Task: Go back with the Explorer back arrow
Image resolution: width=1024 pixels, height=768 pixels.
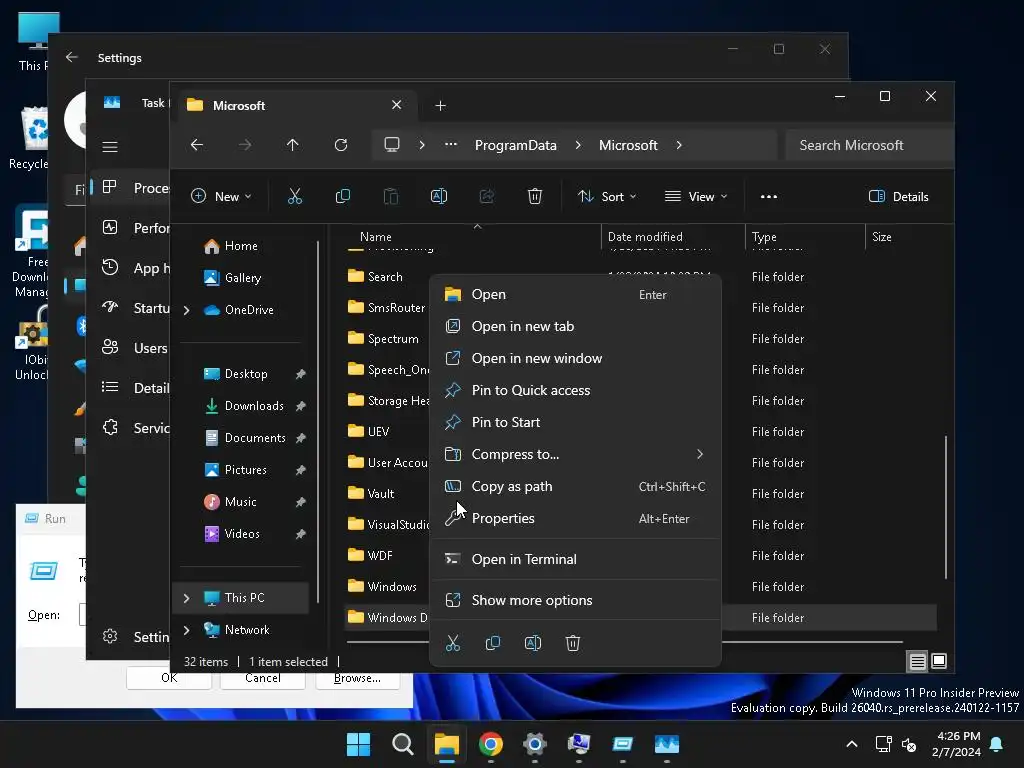Action: (197, 145)
